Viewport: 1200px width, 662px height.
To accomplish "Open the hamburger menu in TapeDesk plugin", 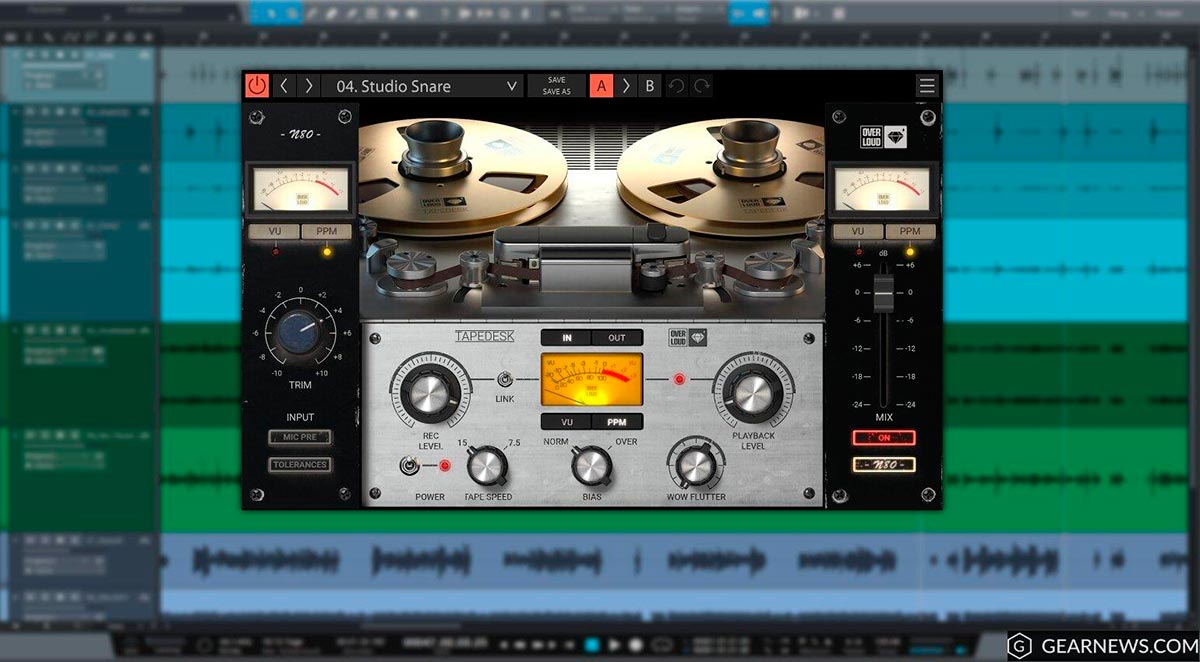I will [927, 86].
